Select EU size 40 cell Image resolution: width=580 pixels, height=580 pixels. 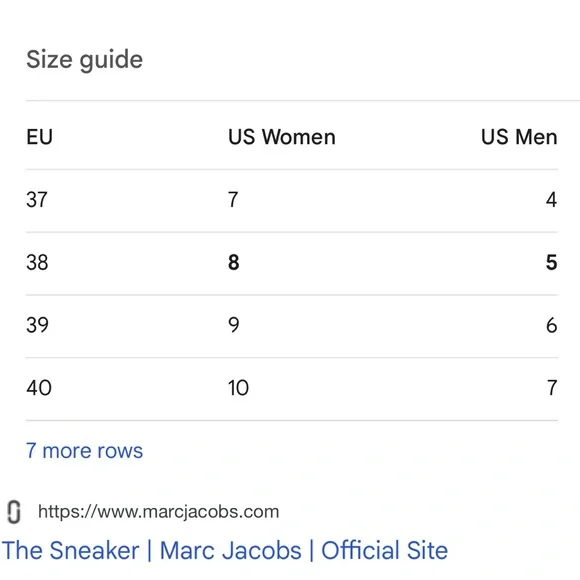point(39,388)
